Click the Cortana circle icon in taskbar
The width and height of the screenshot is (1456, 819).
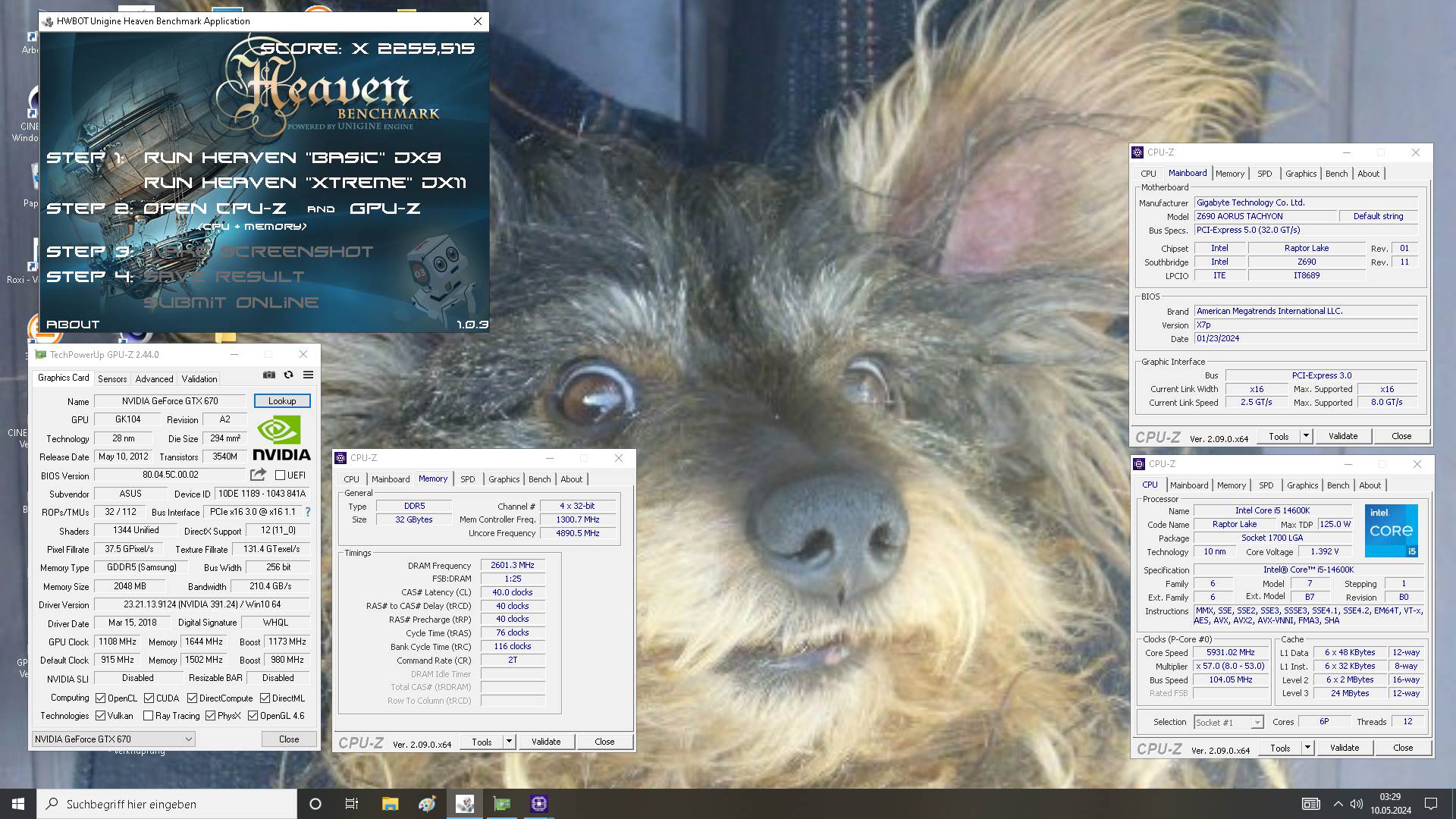(x=315, y=804)
